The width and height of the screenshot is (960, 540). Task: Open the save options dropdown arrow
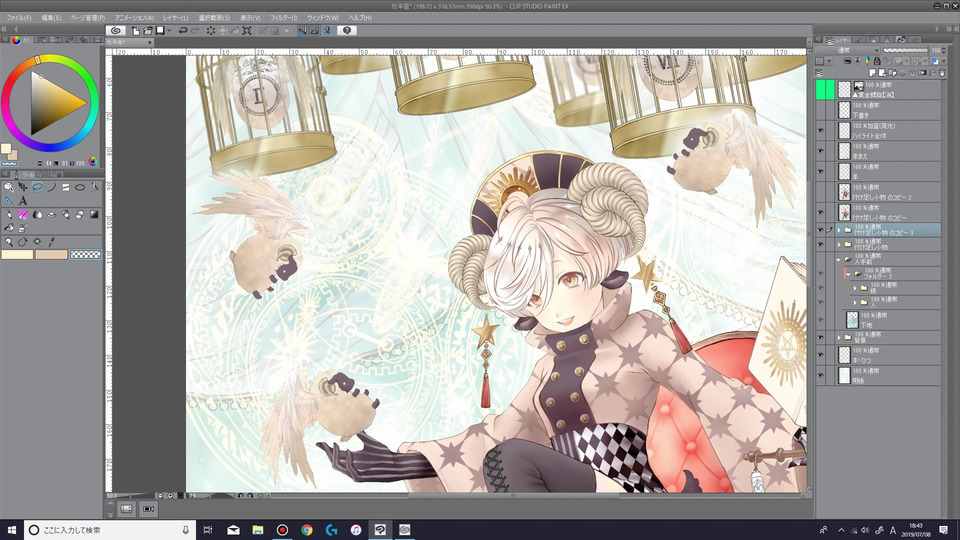[169, 31]
